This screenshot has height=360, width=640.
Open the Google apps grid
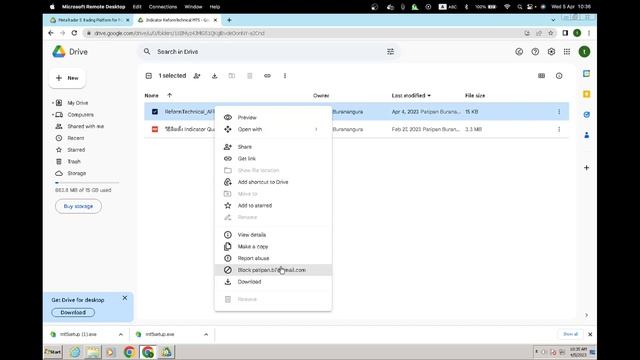pyautogui.click(x=567, y=52)
